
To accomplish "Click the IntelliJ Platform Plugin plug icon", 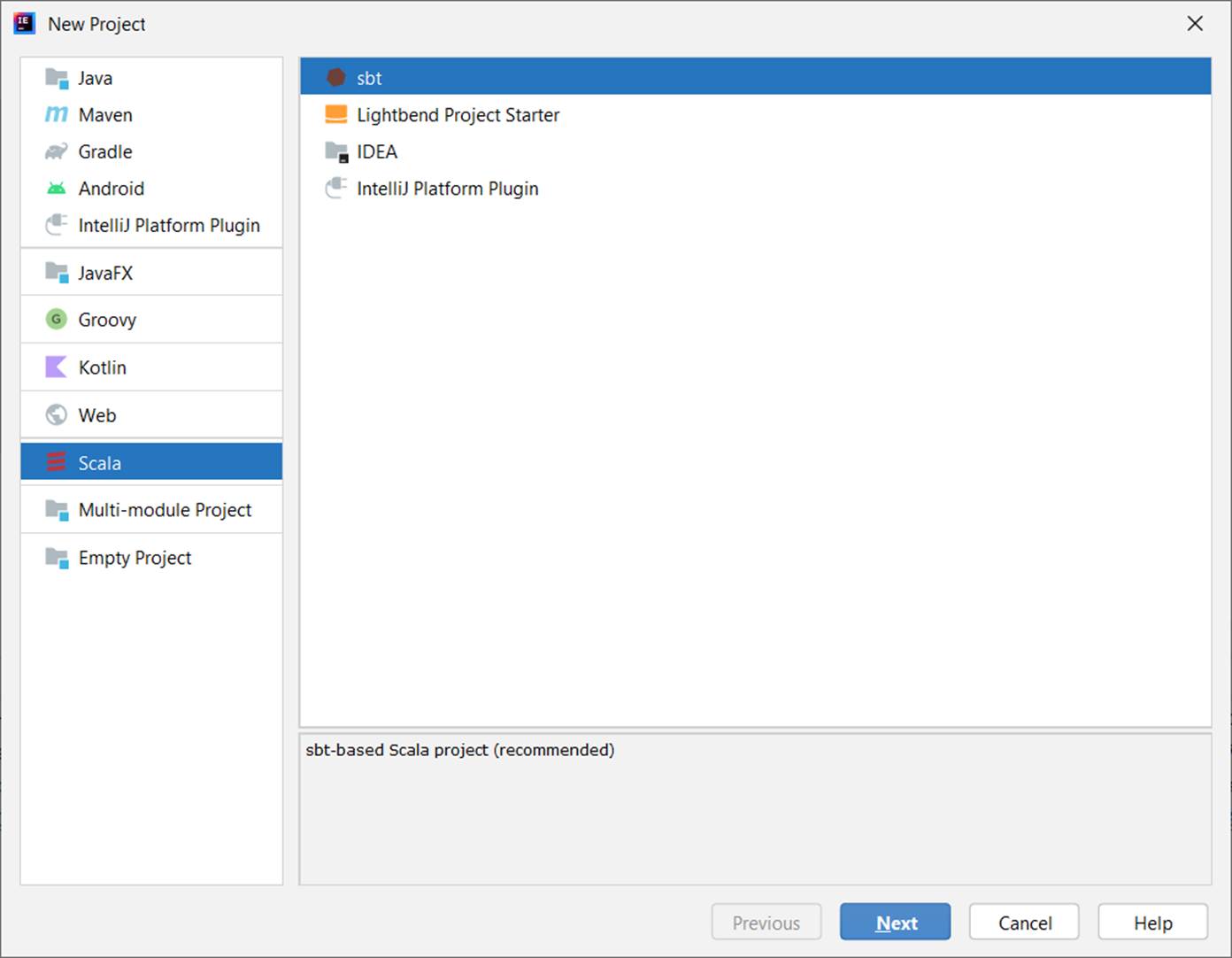I will tap(55, 225).
